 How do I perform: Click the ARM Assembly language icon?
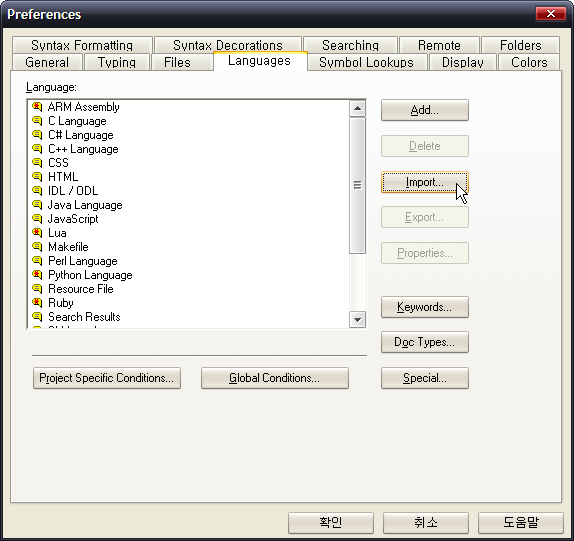[x=37, y=107]
